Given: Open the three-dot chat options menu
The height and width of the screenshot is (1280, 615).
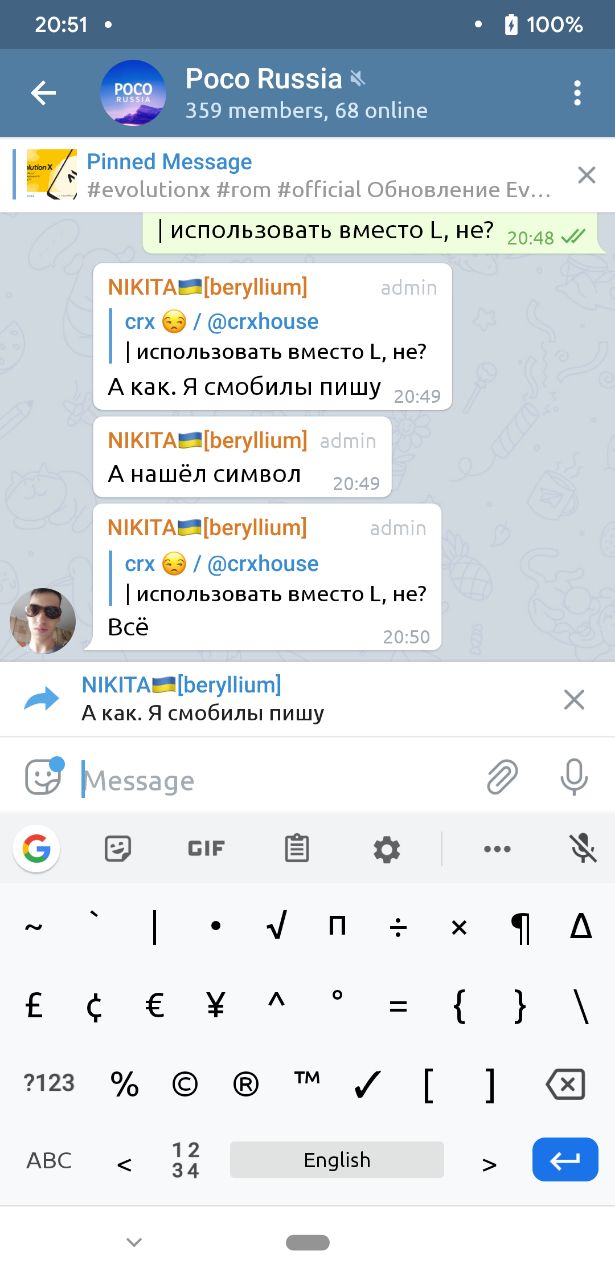Looking at the screenshot, I should (x=577, y=93).
